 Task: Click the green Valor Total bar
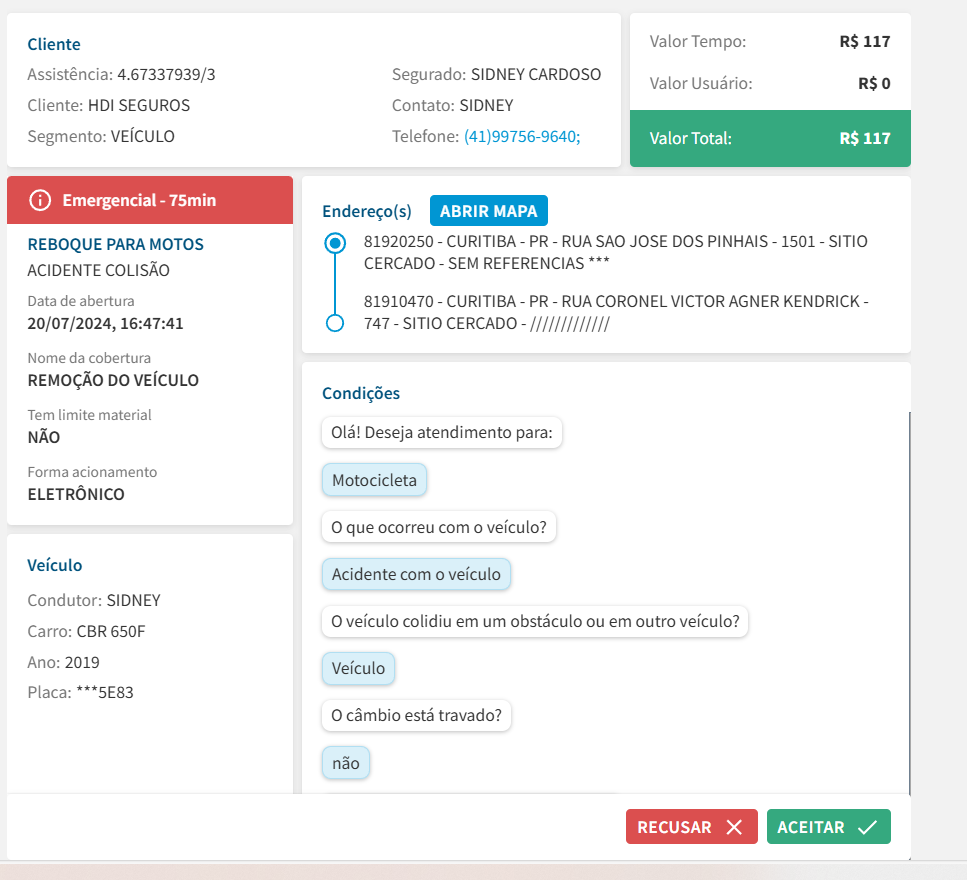click(x=770, y=138)
